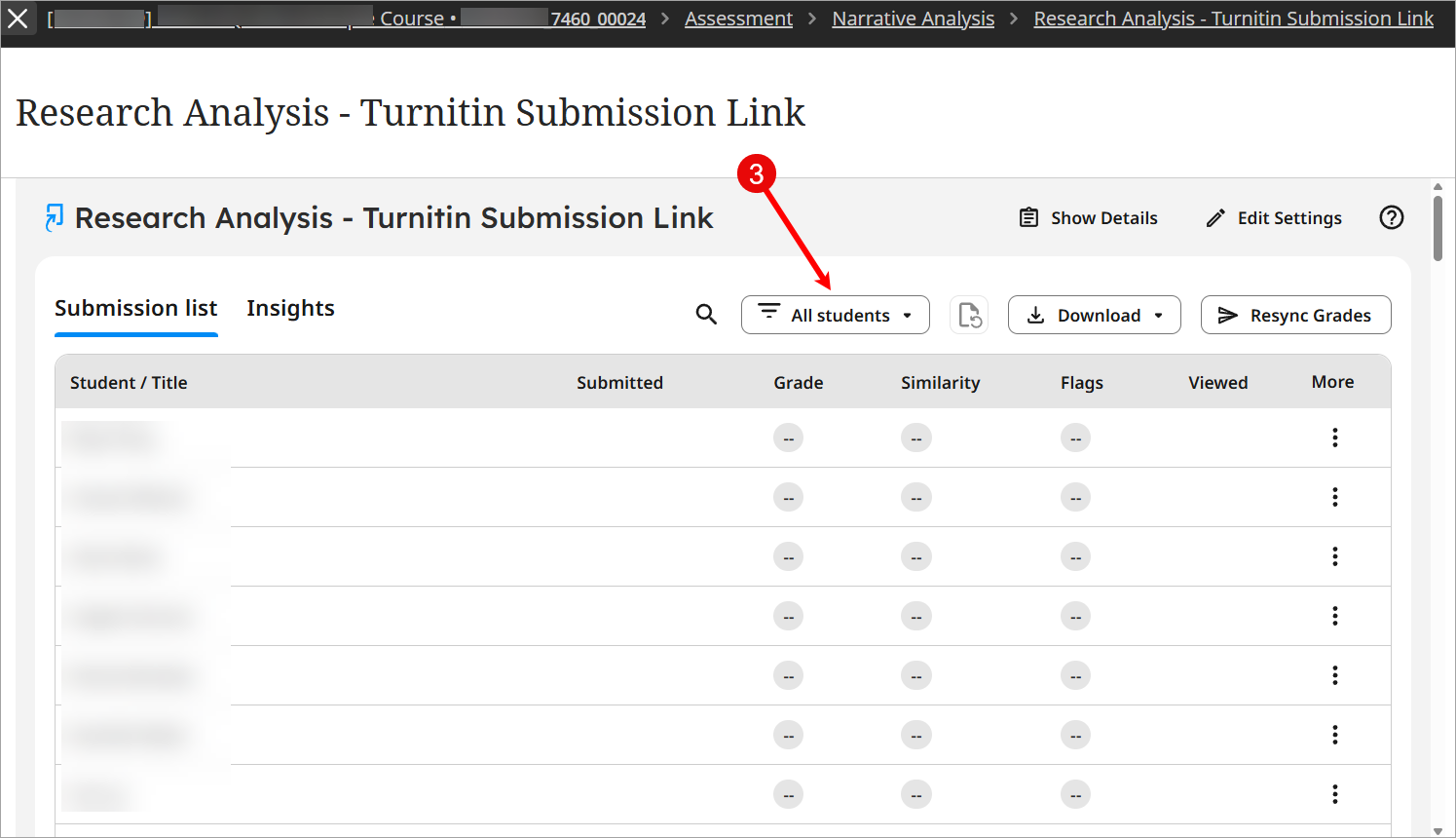Open the More menu for the fifth student row

pyautogui.click(x=1335, y=675)
